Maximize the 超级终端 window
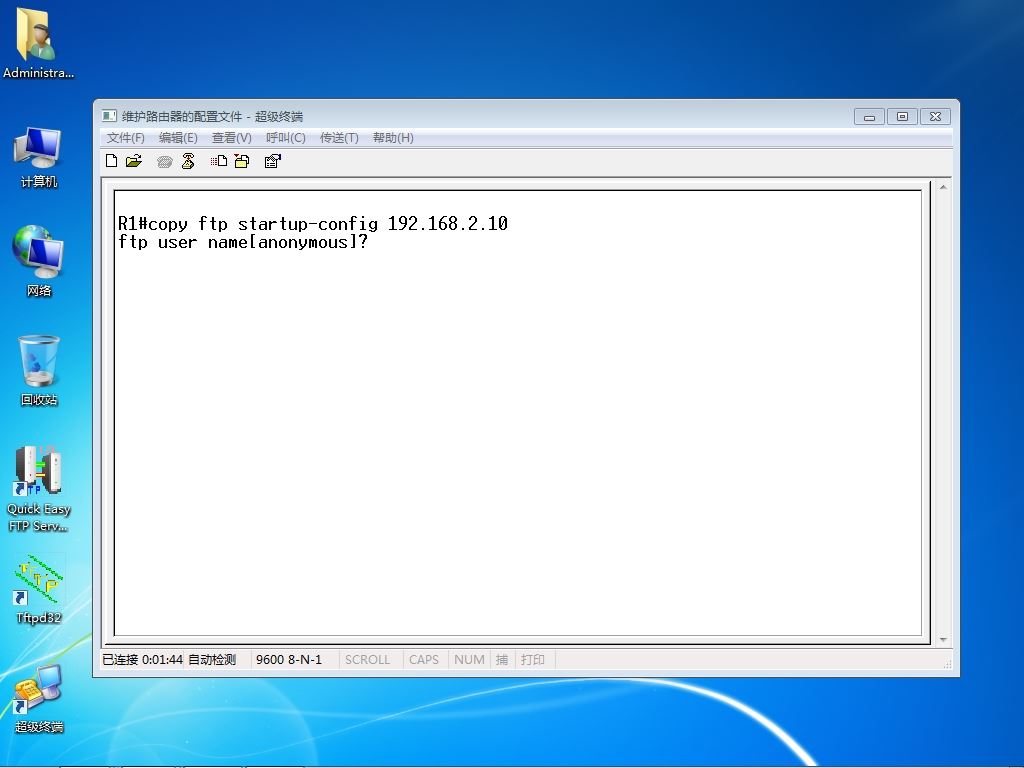The height and width of the screenshot is (768, 1024). [x=902, y=117]
